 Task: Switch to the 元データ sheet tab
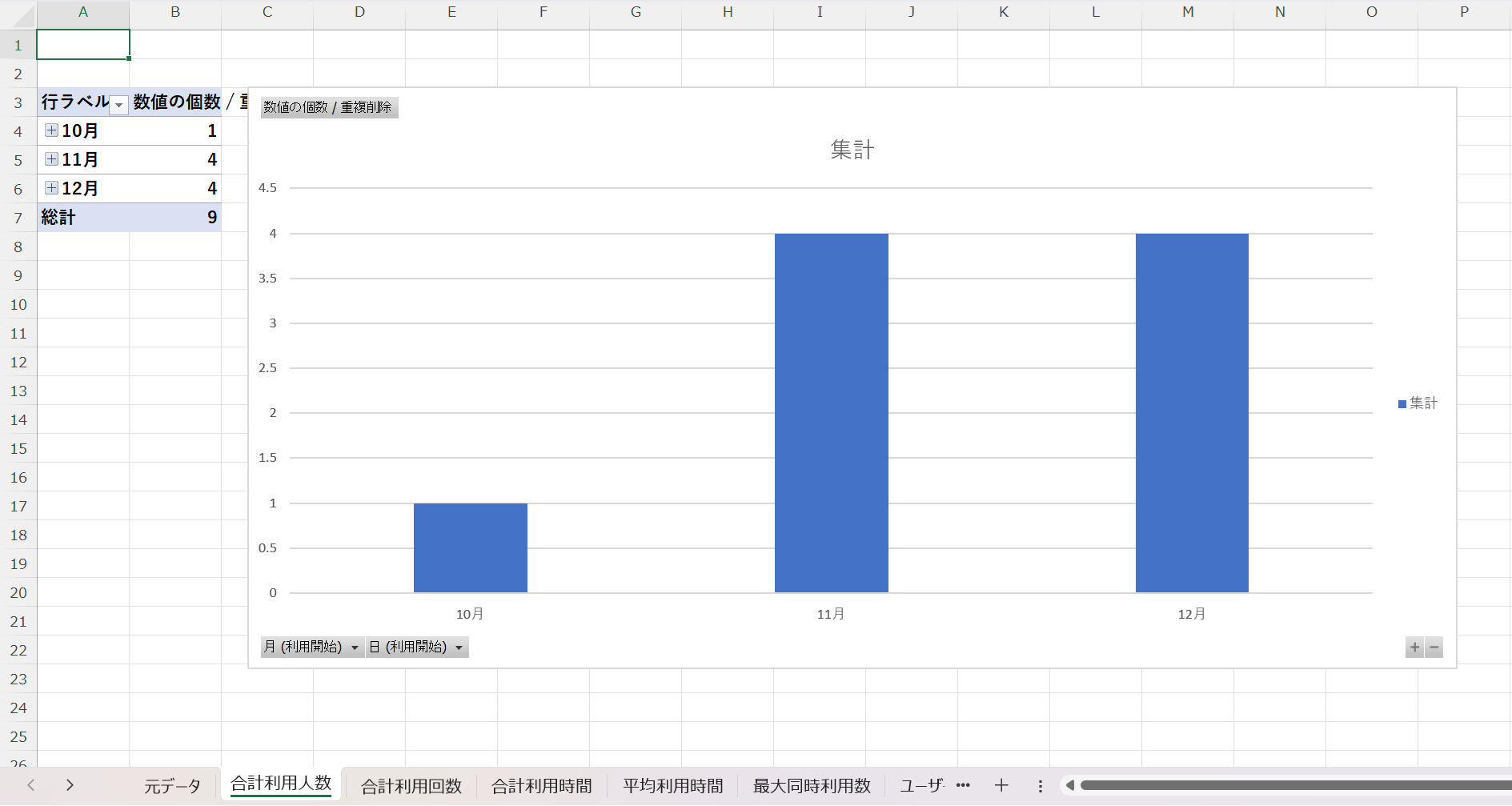pos(172,786)
